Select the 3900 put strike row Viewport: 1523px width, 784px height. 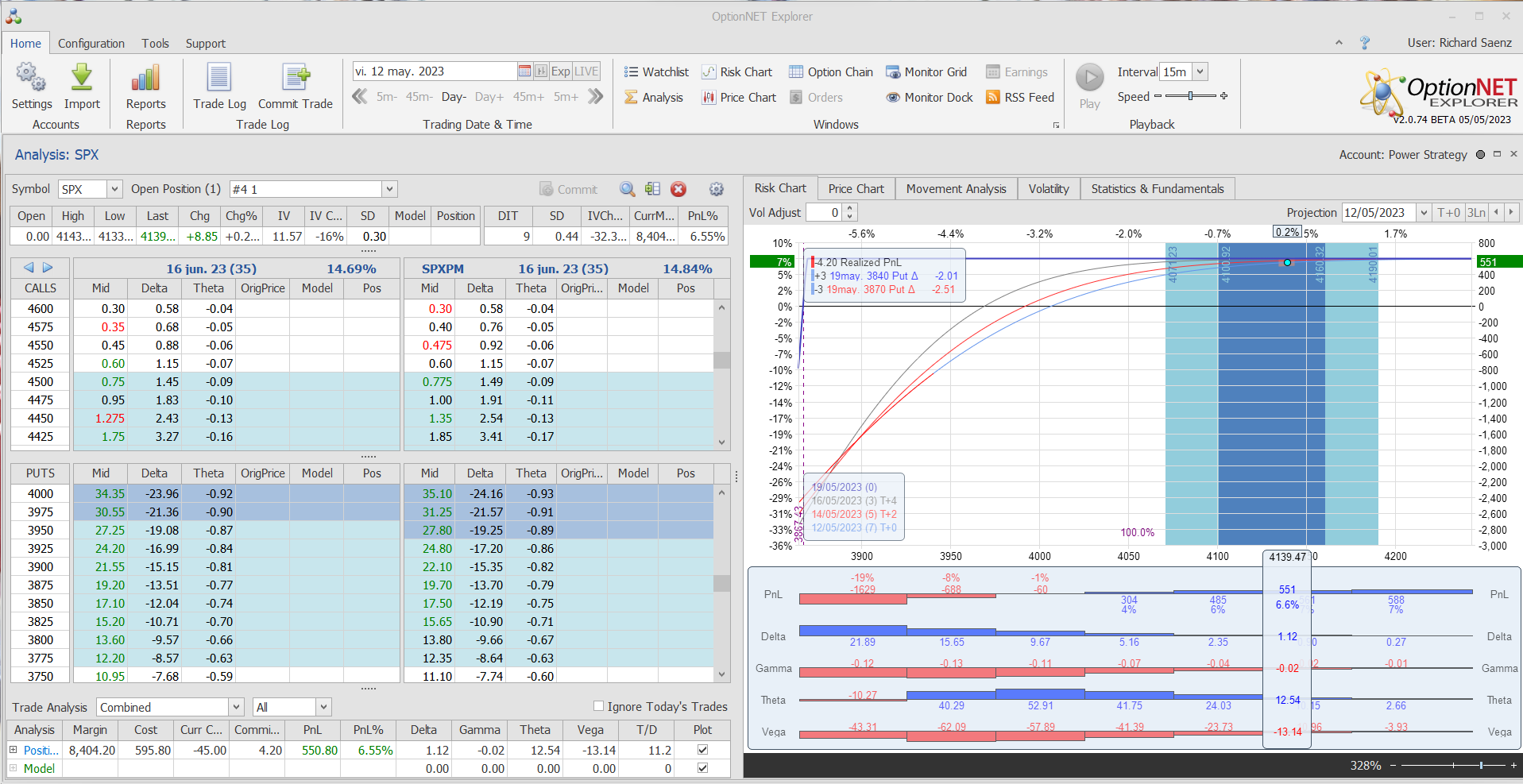41,567
